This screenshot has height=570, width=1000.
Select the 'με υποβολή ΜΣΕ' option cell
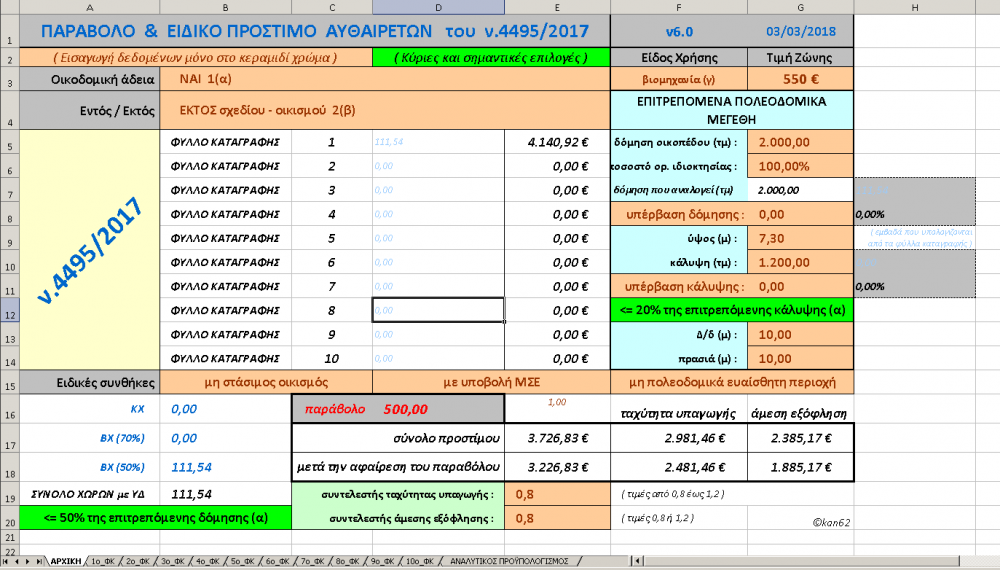coord(490,382)
